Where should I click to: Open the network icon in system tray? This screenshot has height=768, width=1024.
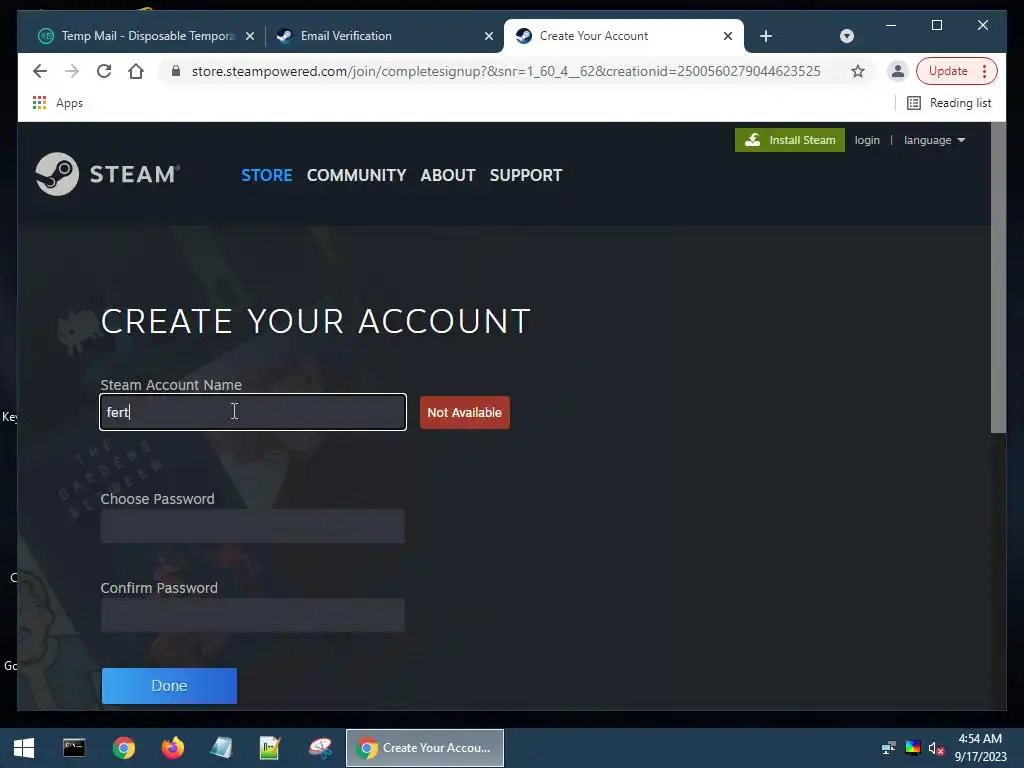coord(888,748)
